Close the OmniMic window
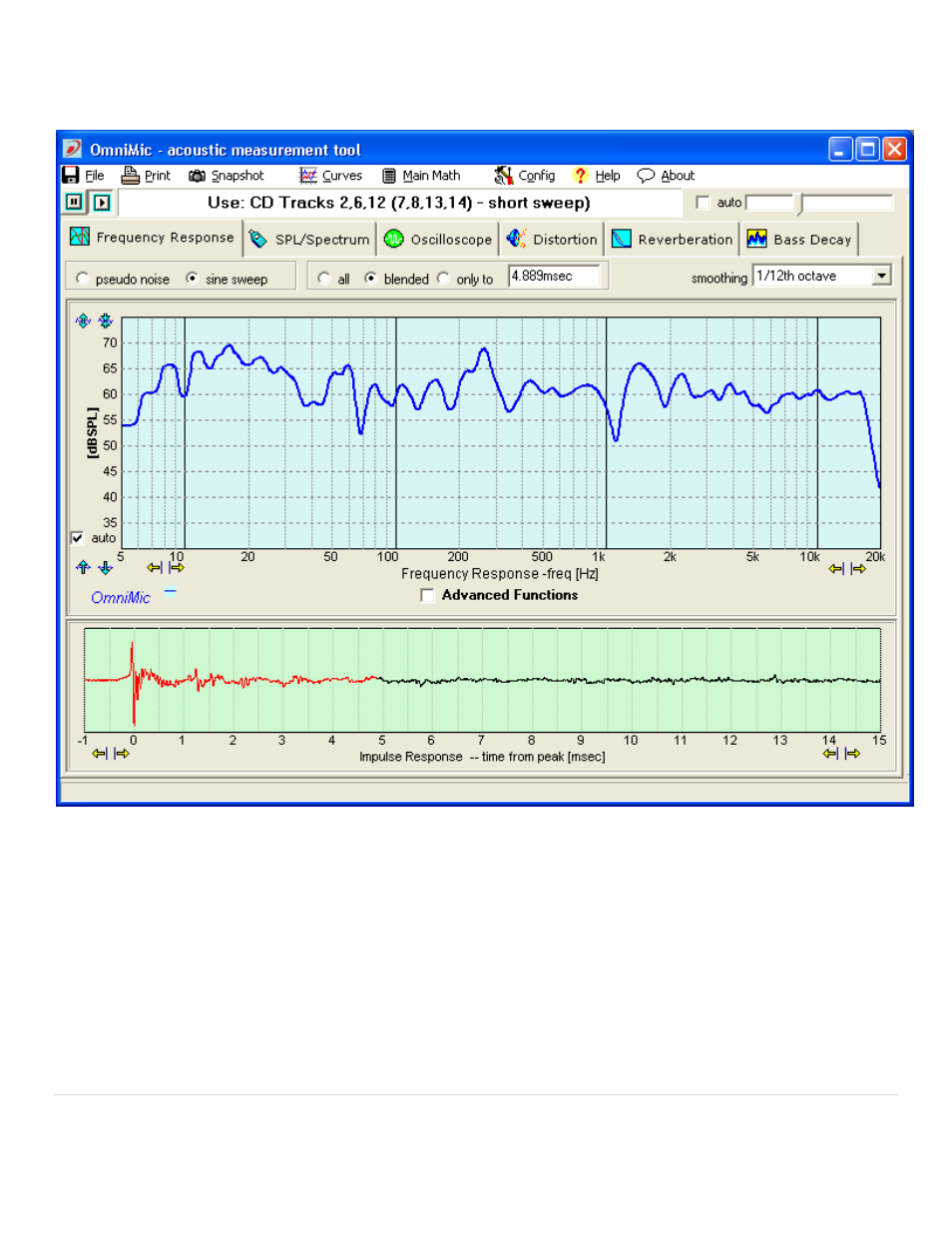952x1233 pixels. (x=895, y=150)
